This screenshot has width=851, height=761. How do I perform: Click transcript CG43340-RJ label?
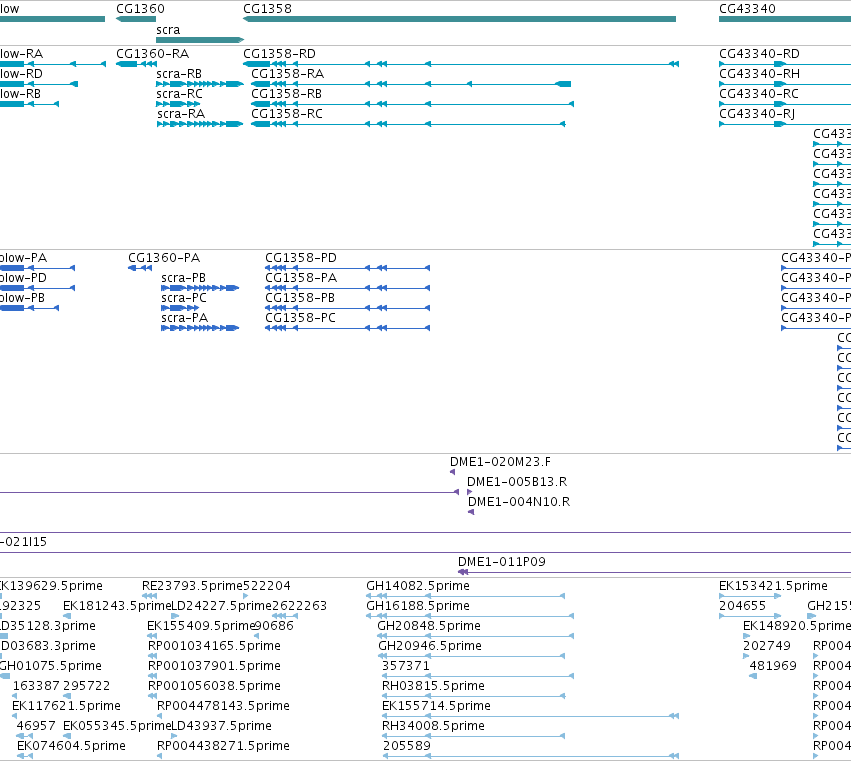pos(757,114)
